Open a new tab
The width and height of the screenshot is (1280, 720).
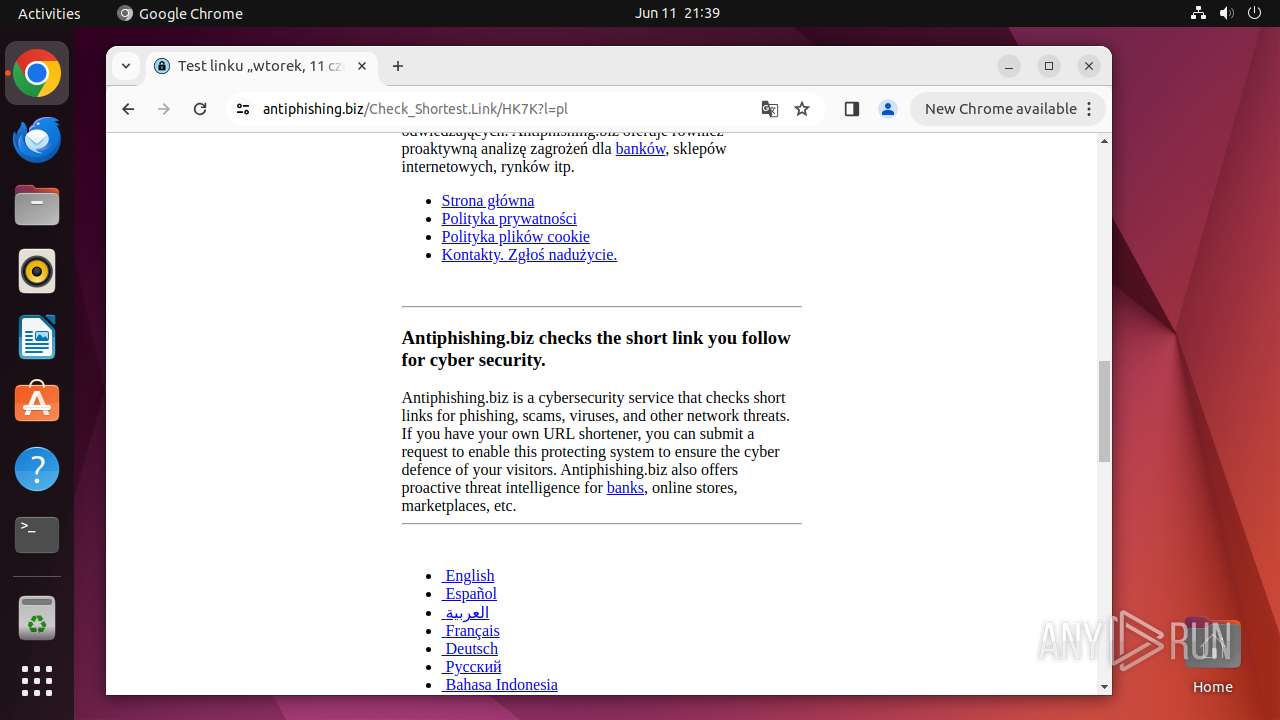pos(398,66)
